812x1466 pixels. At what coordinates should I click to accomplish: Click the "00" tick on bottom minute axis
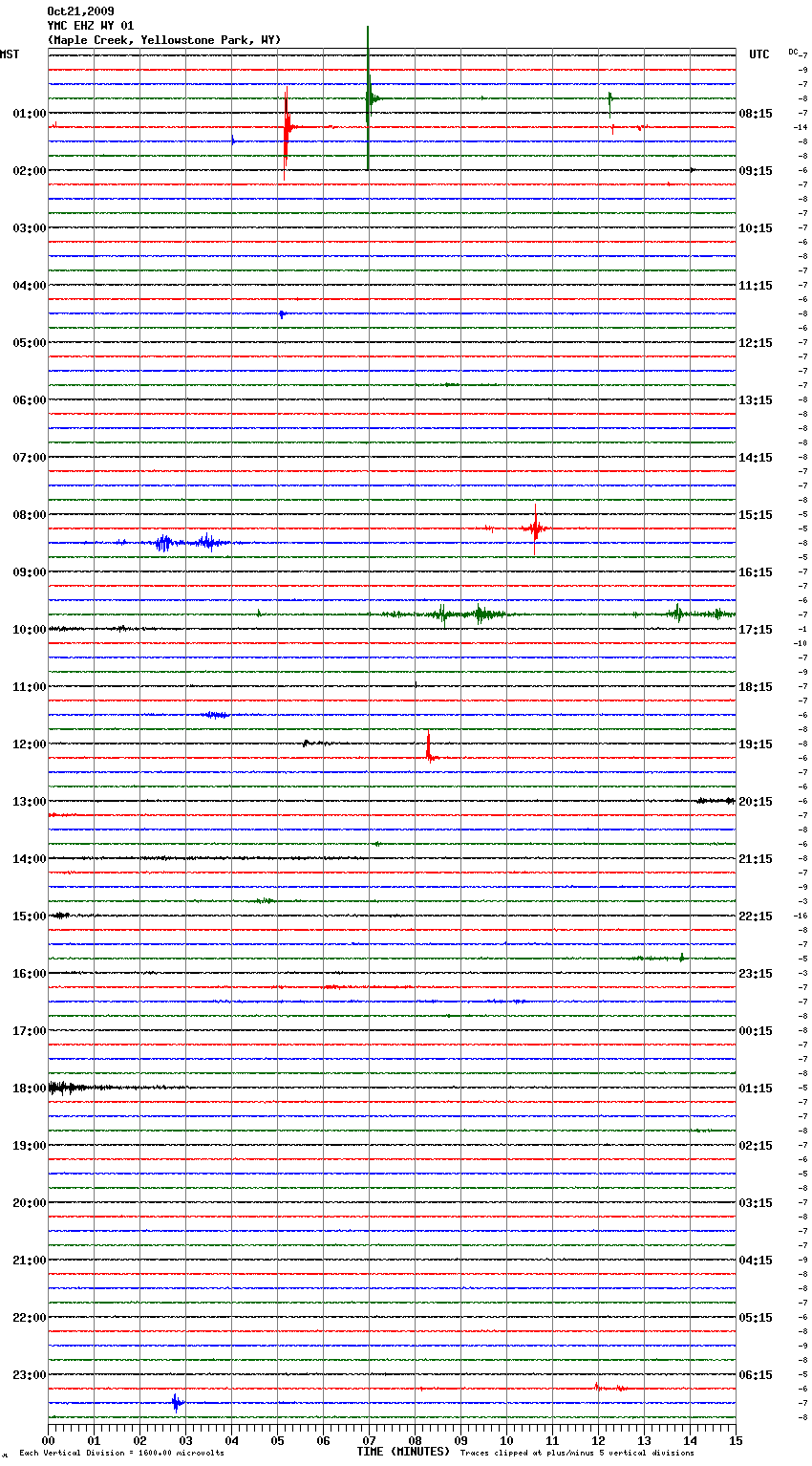click(49, 1440)
